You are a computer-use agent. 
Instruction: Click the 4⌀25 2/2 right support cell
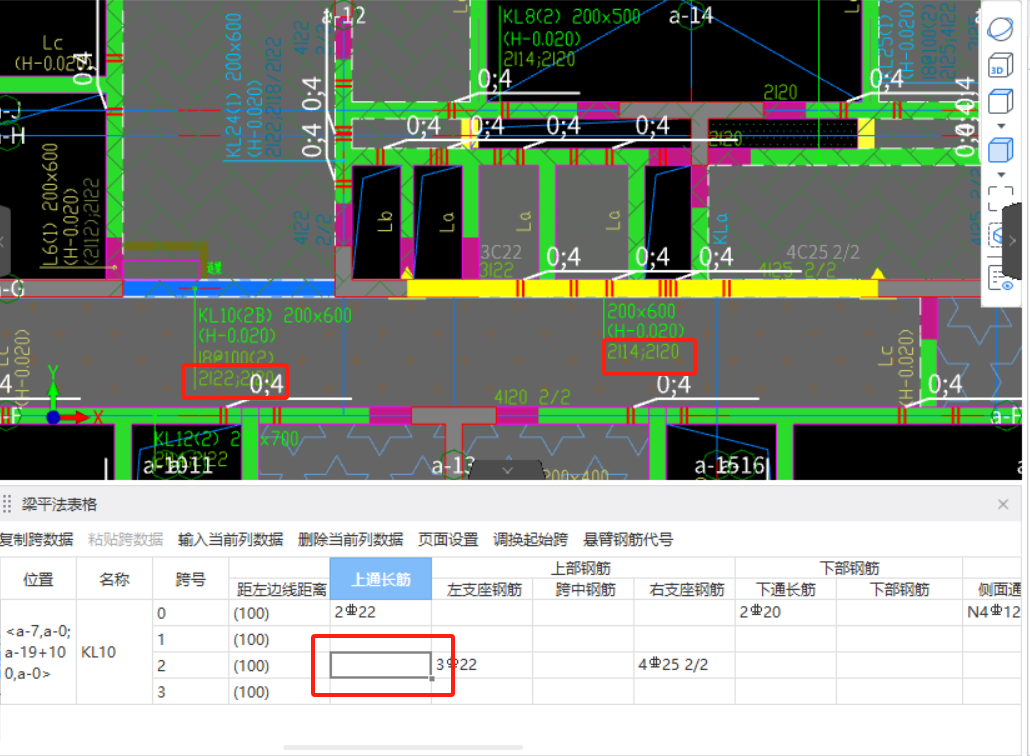pos(684,665)
